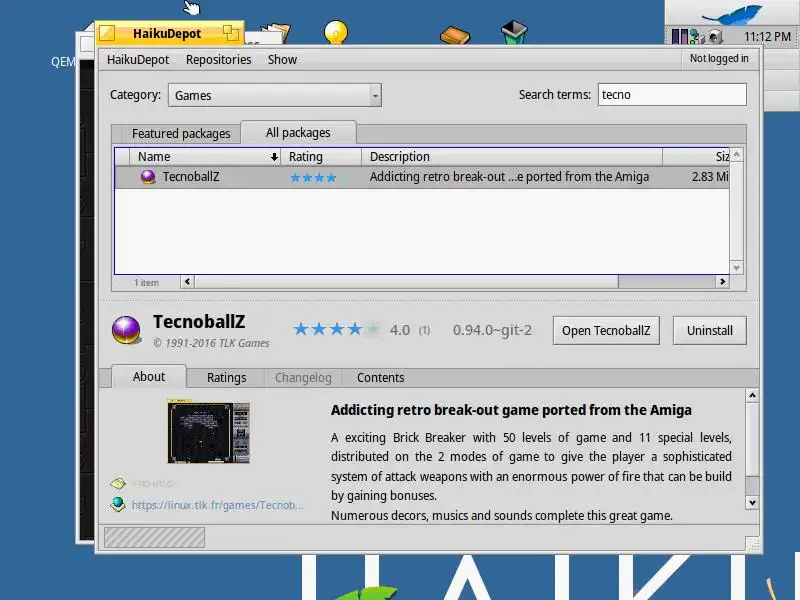Open the Repositories menu
This screenshot has height=600, width=800.
(x=218, y=60)
